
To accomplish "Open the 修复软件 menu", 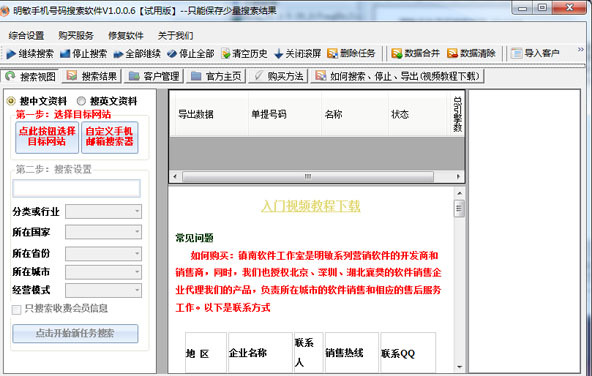I will pos(126,35).
